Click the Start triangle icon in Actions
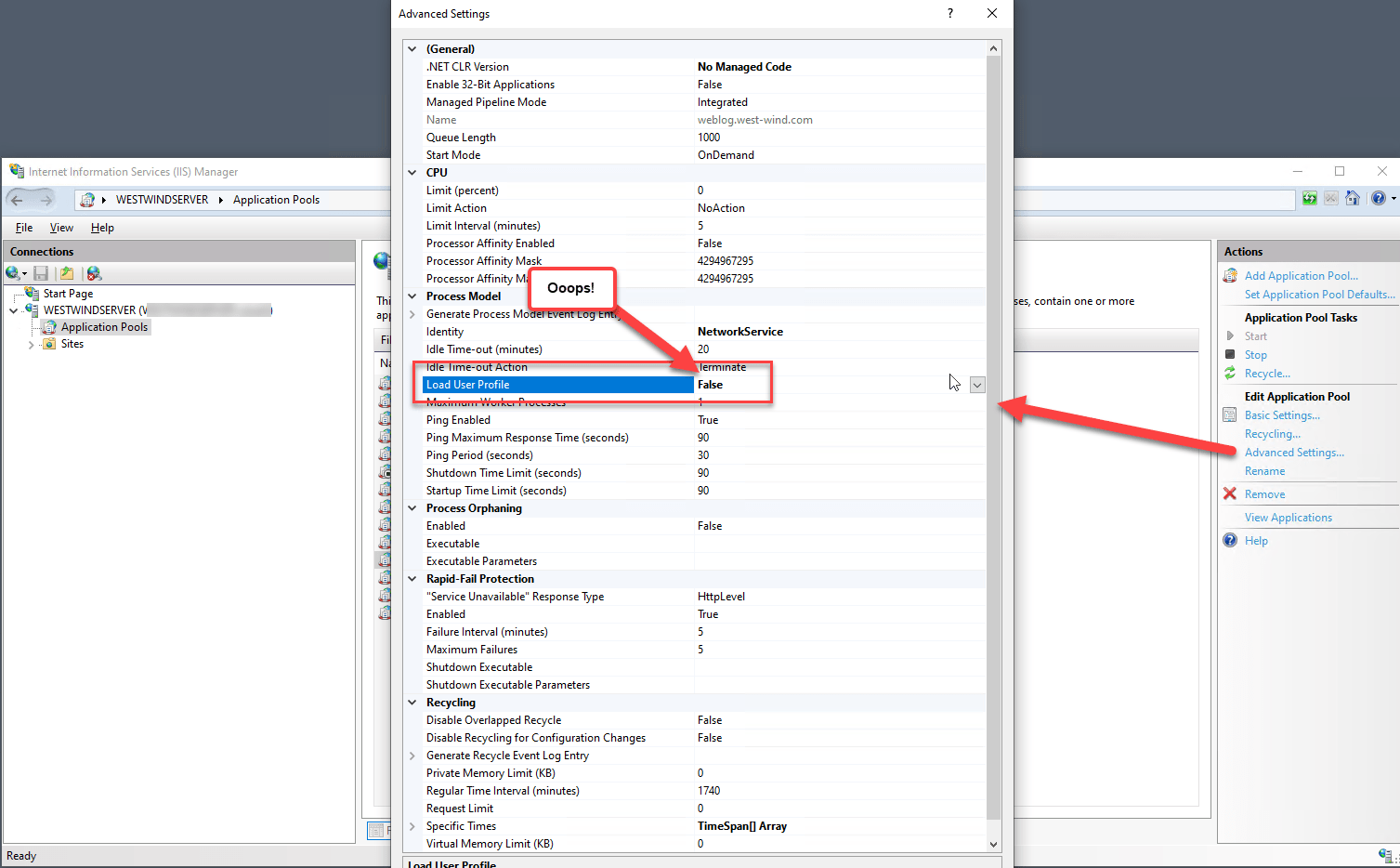This screenshot has width=1400, height=868. pos(1230,336)
